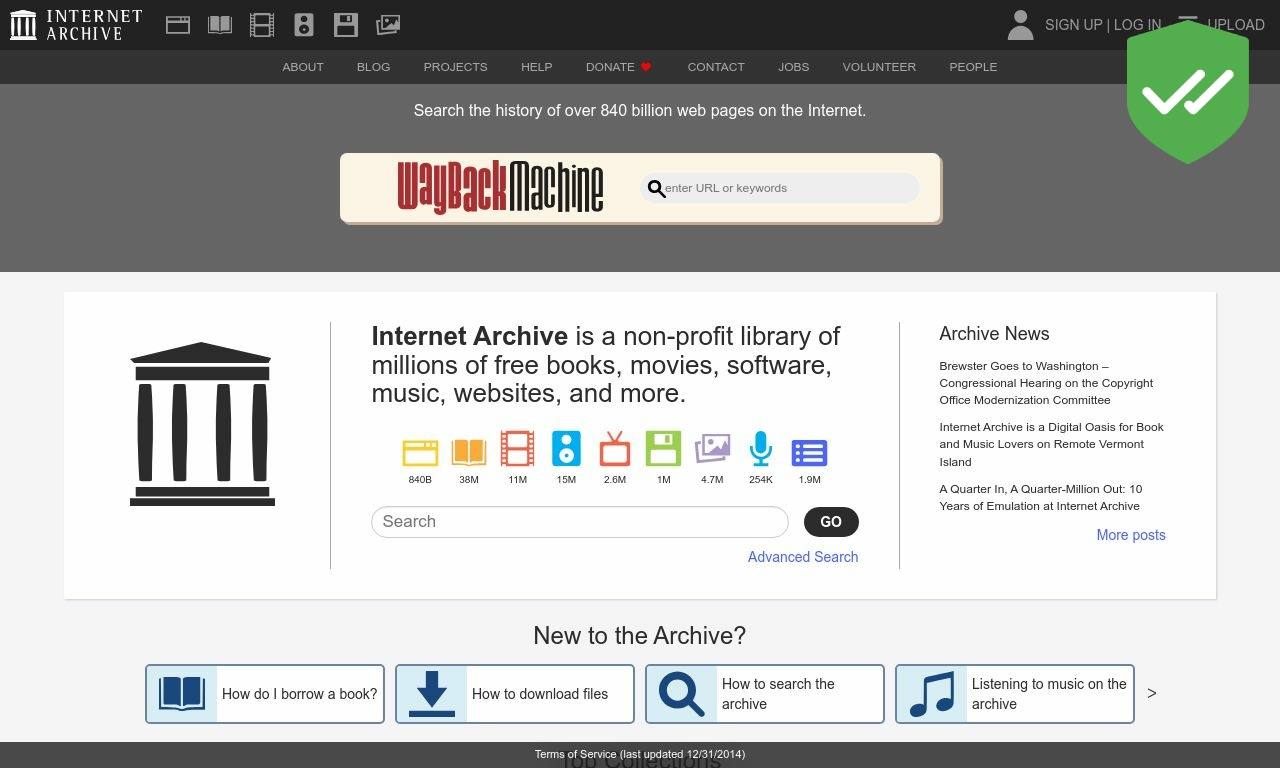This screenshot has width=1280, height=768.
Task: Open How to download files card
Action: point(515,694)
